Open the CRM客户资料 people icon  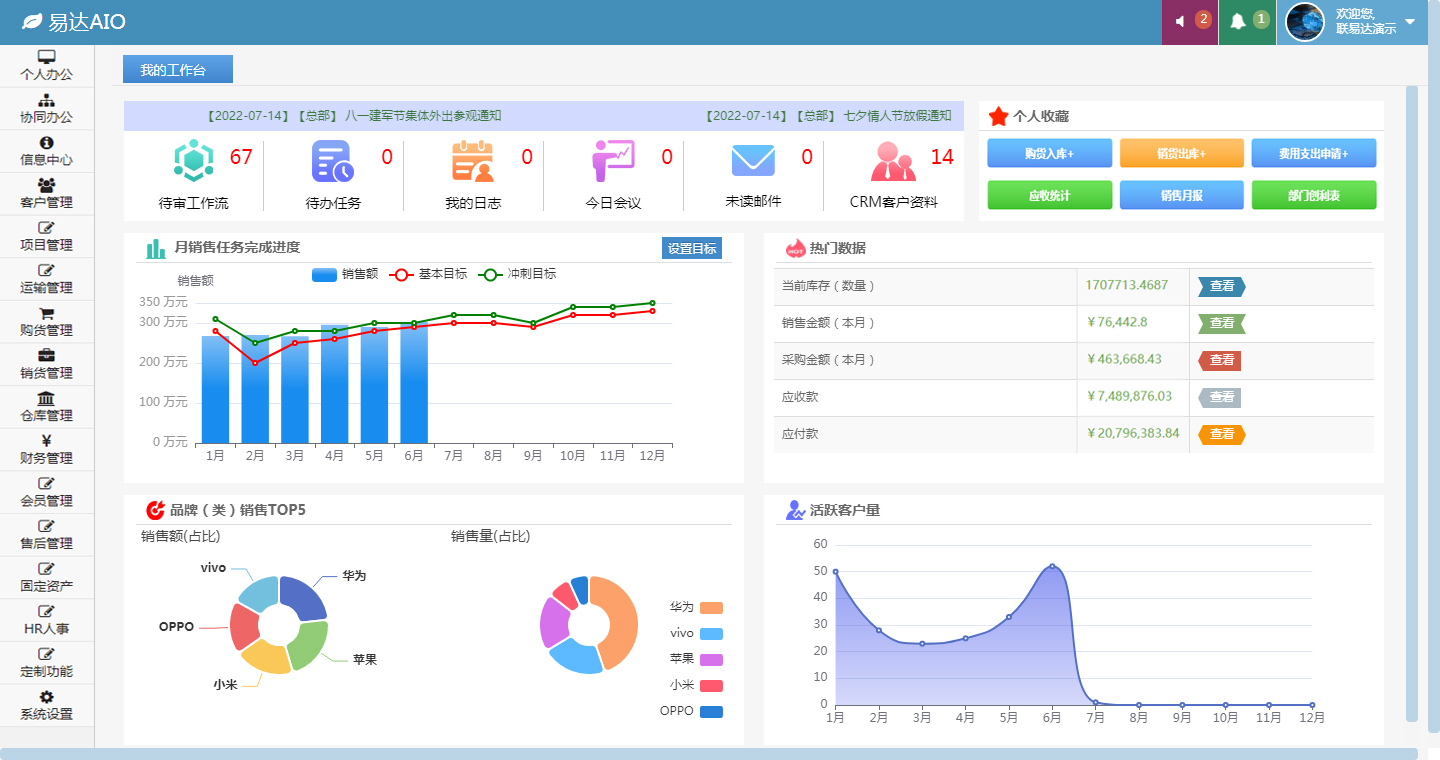coord(892,161)
